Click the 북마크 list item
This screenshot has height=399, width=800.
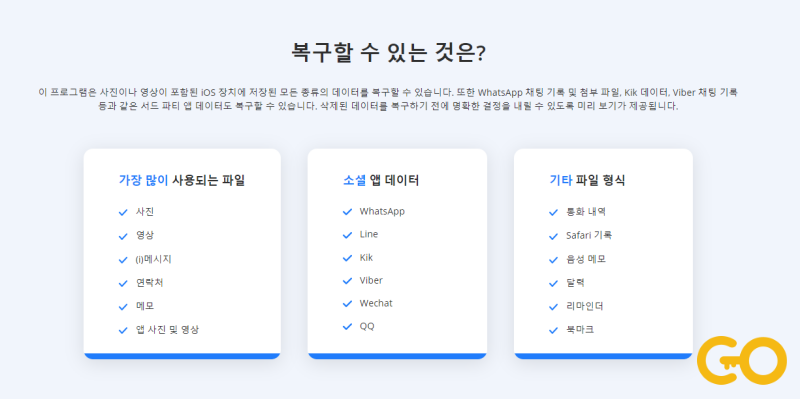point(580,329)
